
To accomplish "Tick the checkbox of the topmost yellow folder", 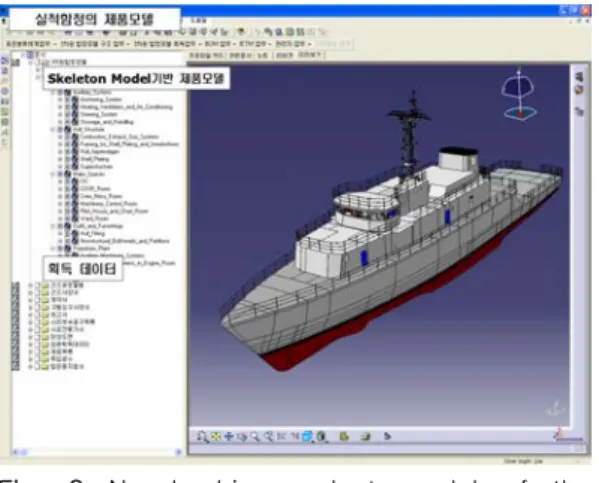I will click(37, 285).
